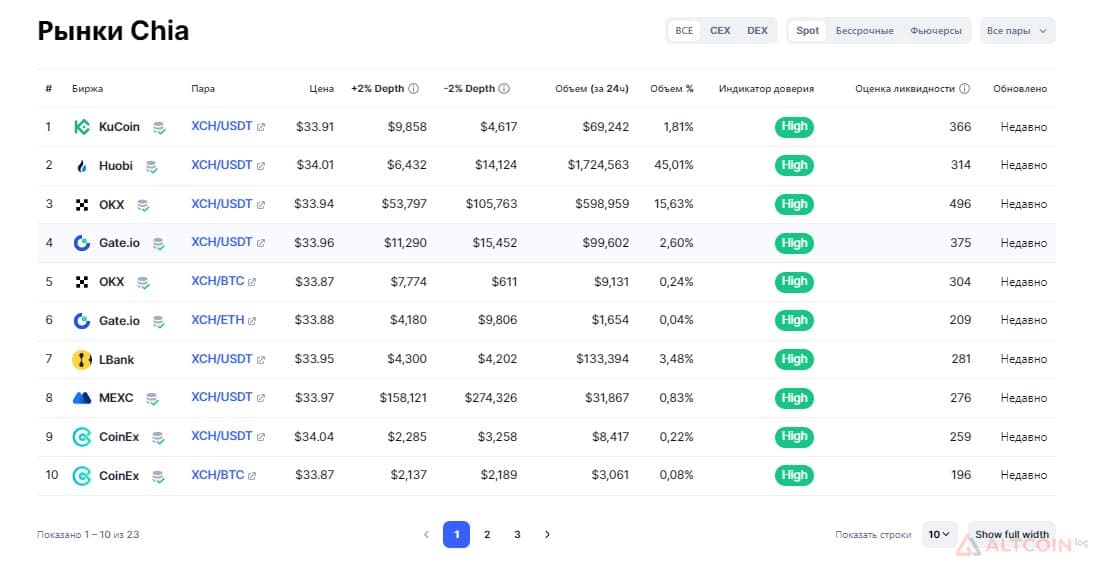Viewport: 1102px width, 568px height.
Task: Select the CEX exchange filter
Action: point(720,31)
